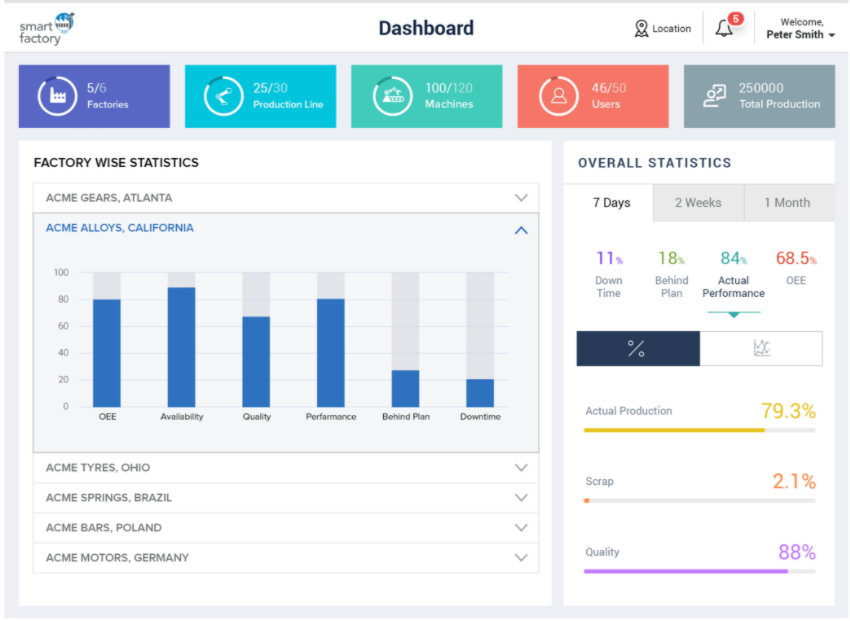Image resolution: width=850 pixels, height=621 pixels.
Task: Click the Total Production transfer icon
Action: pos(715,97)
